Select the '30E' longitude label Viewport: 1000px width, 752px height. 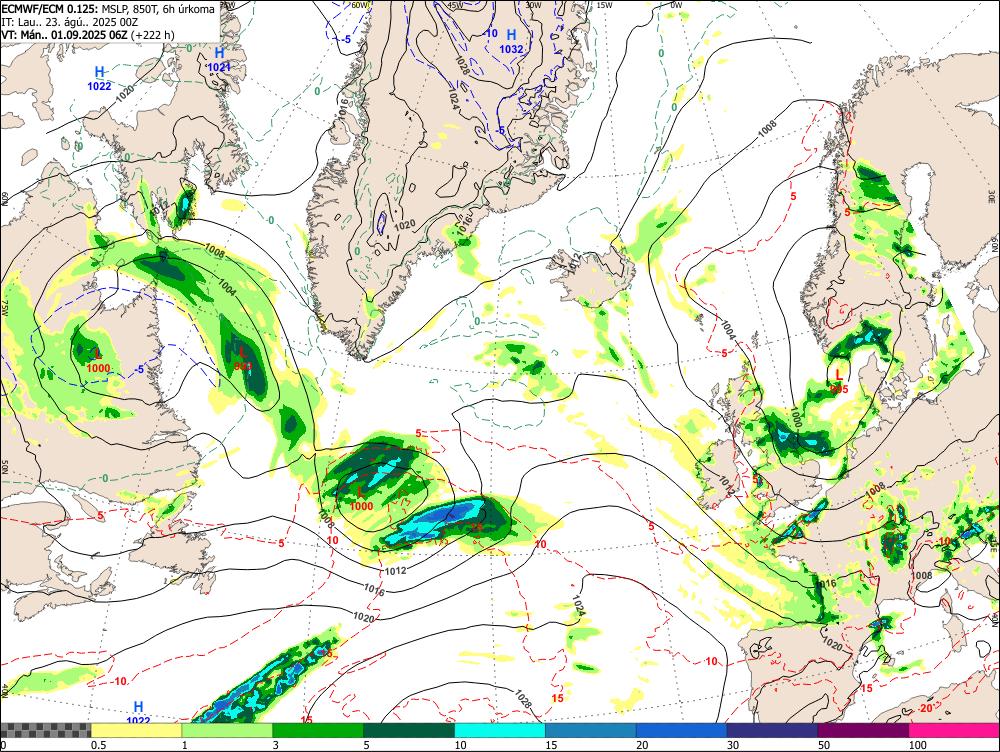(993, 196)
